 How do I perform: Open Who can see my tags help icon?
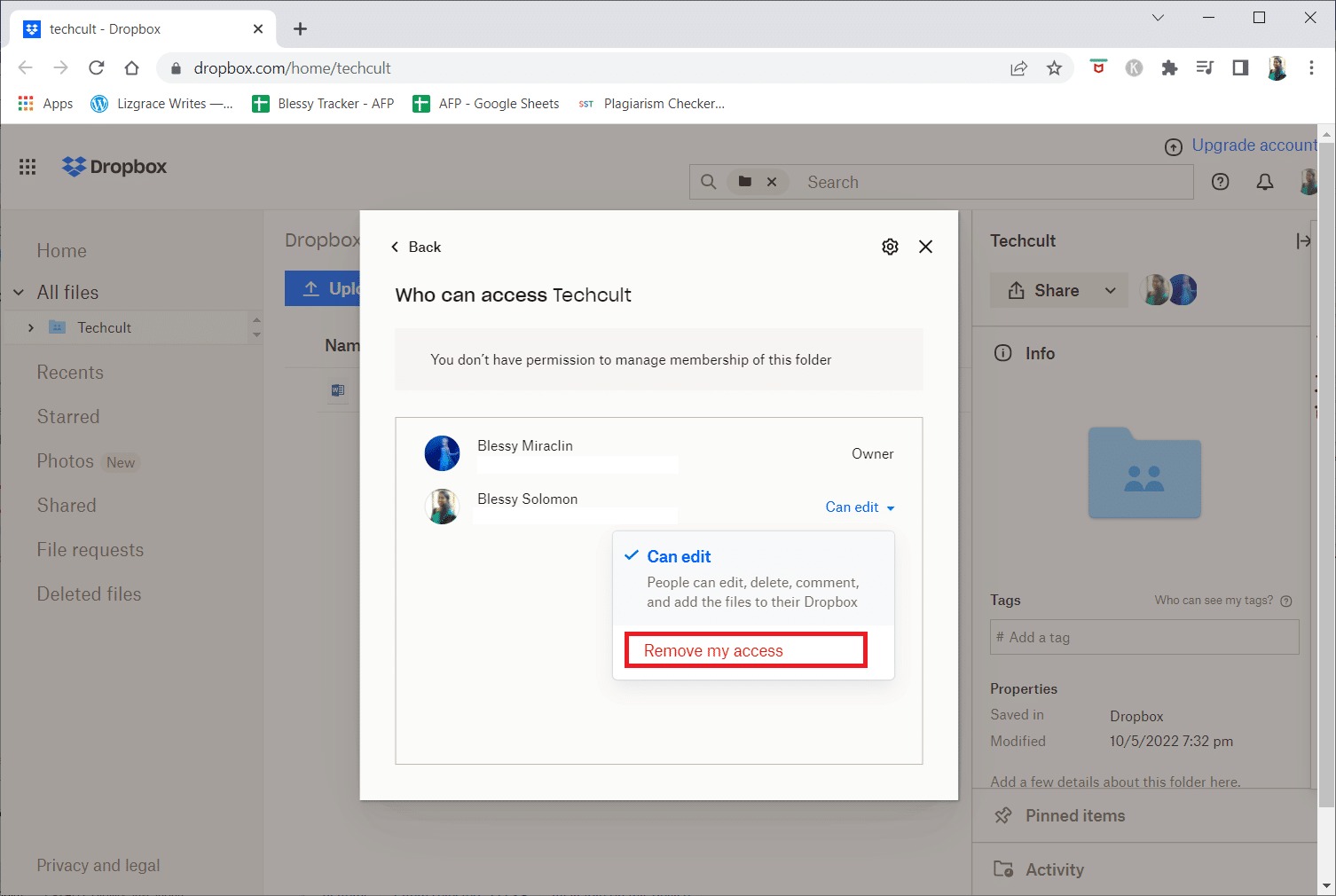click(1286, 601)
